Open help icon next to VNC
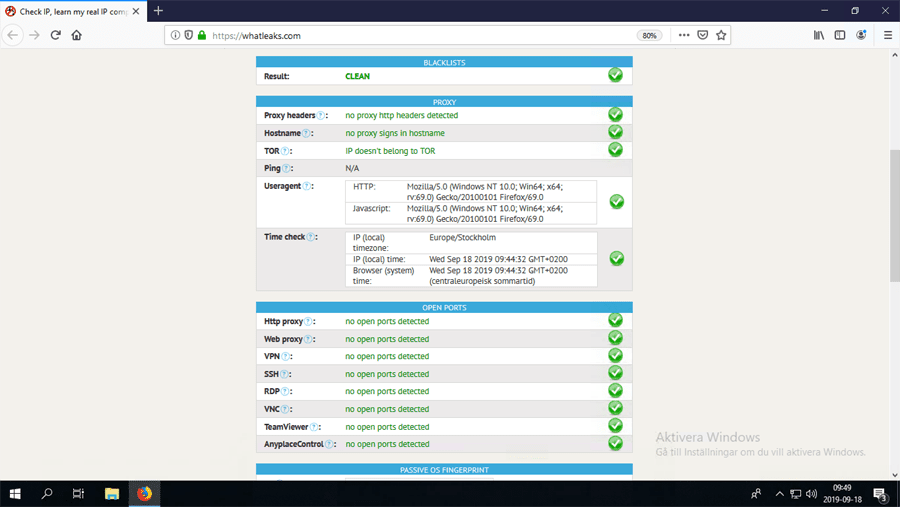This screenshot has width=900, height=507. click(x=285, y=409)
